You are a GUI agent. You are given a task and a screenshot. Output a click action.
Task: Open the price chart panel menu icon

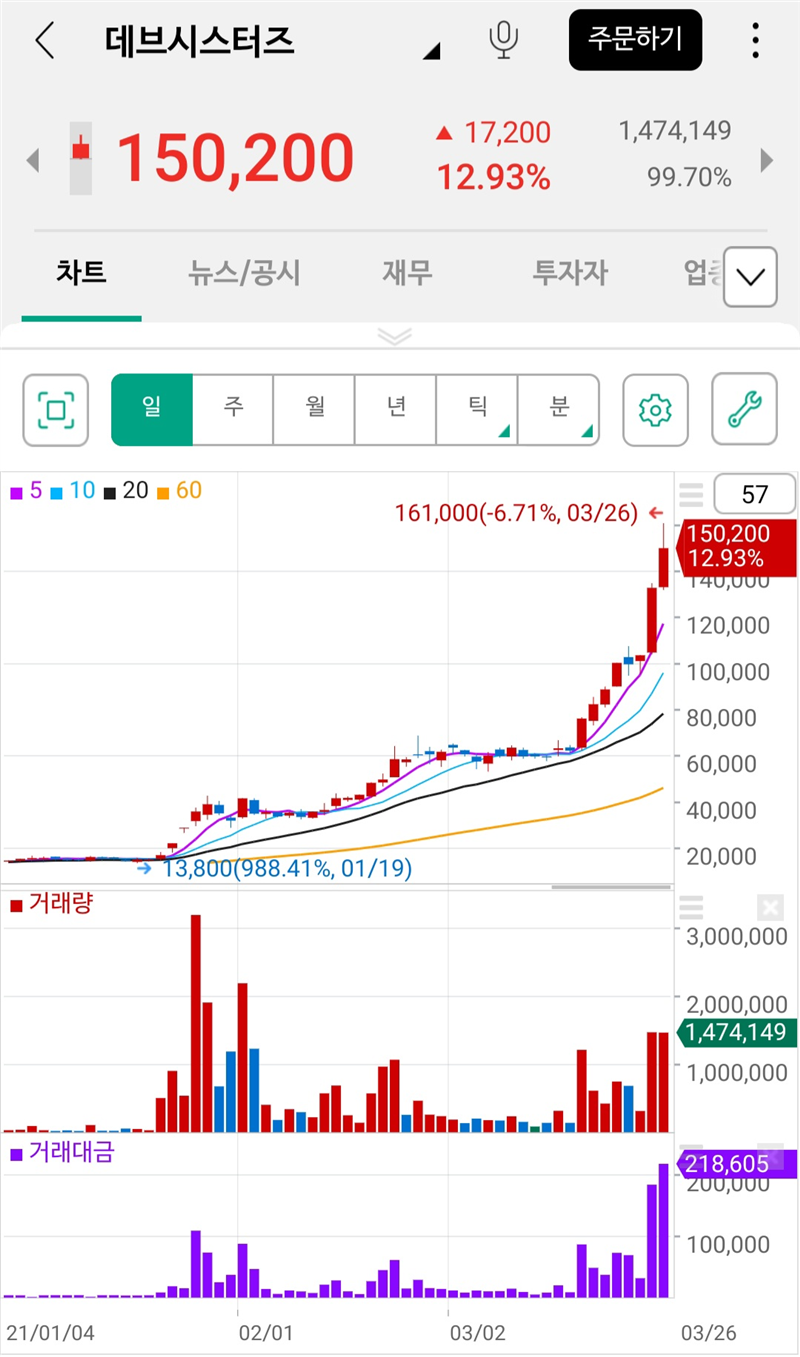(691, 495)
